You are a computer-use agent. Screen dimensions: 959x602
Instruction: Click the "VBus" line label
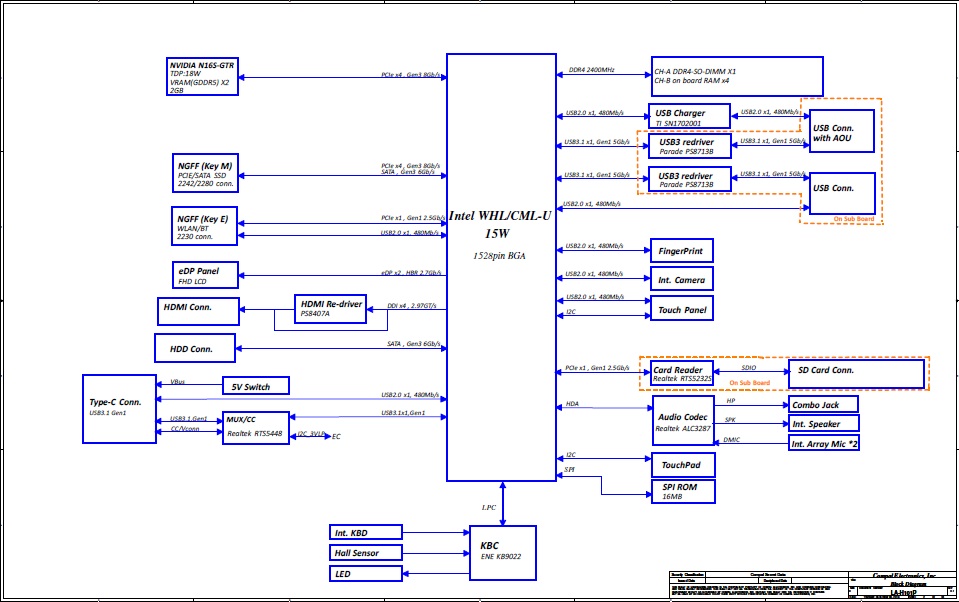pos(177,381)
